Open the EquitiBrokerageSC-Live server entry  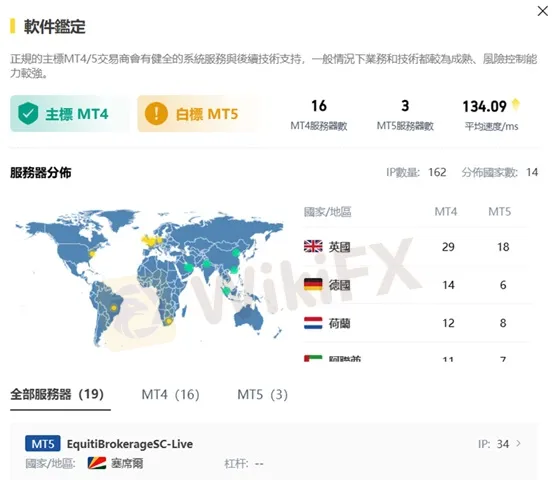274,452
